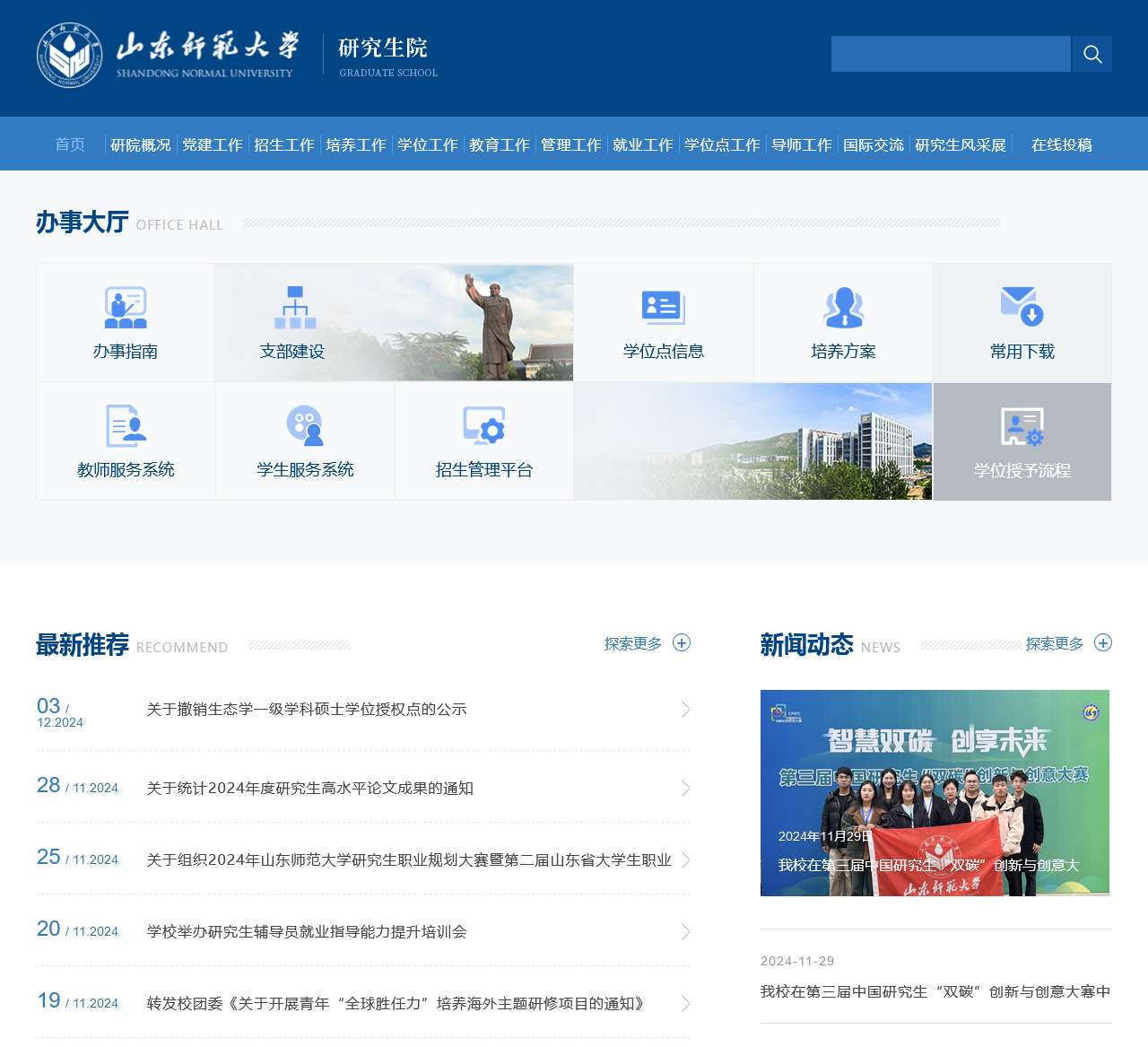Open the 办事指南 icon tile
The image size is (1148, 1047).
tap(126, 308)
